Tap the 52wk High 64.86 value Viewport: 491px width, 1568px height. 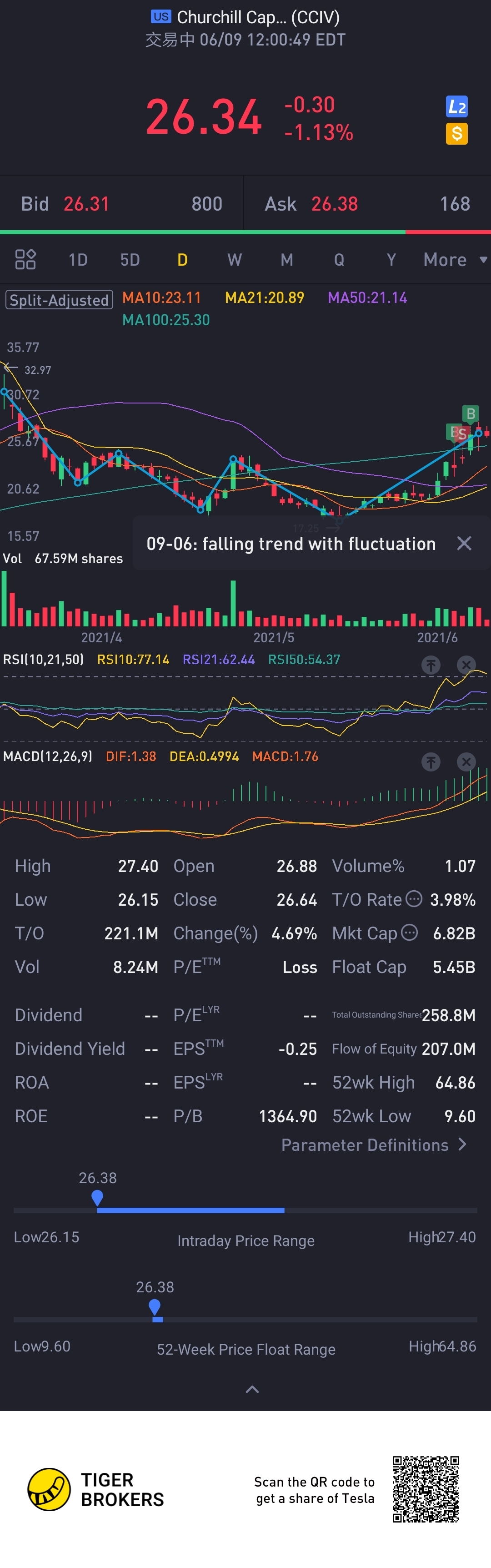[455, 1082]
